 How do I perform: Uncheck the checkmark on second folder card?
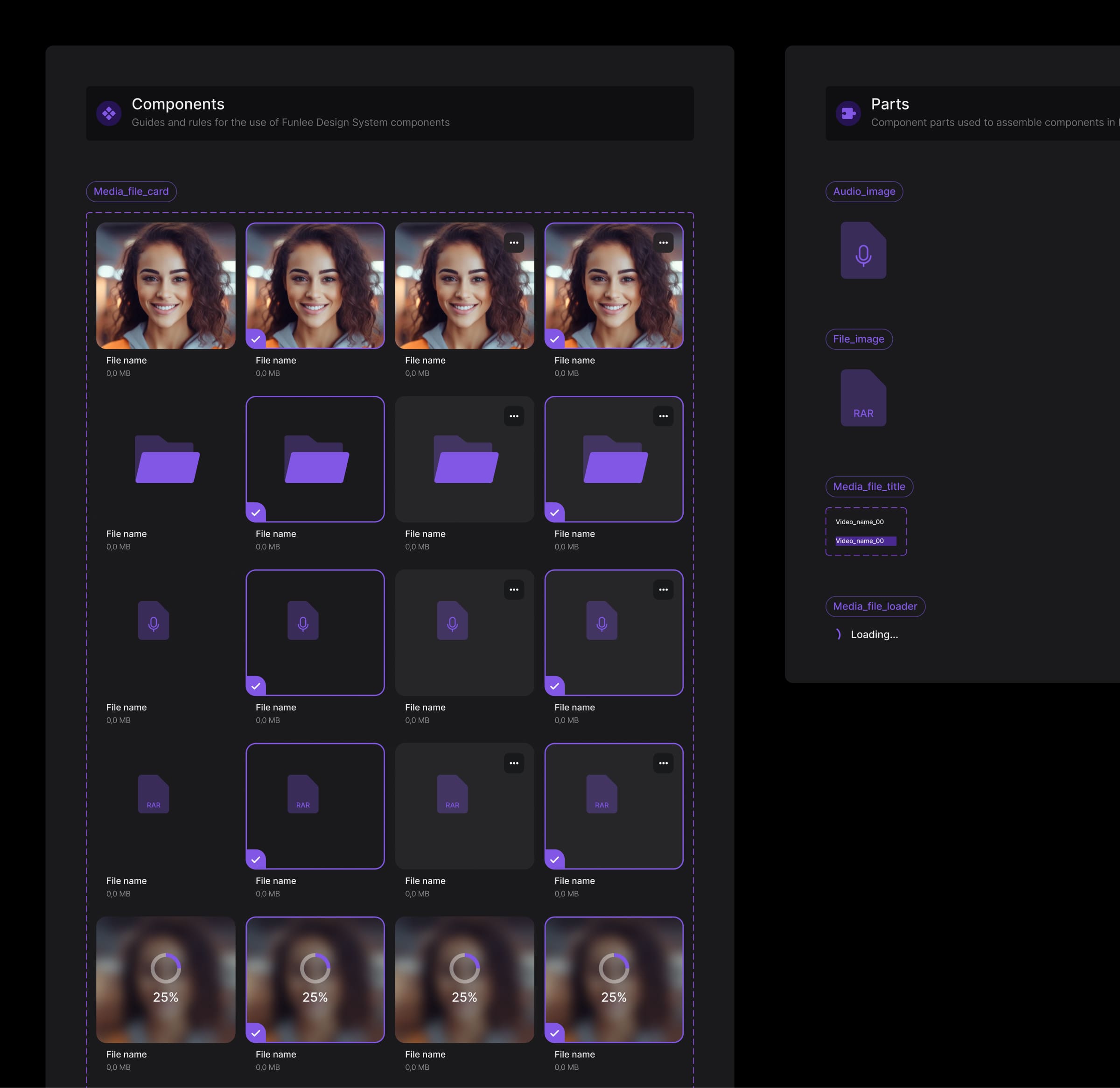[255, 512]
